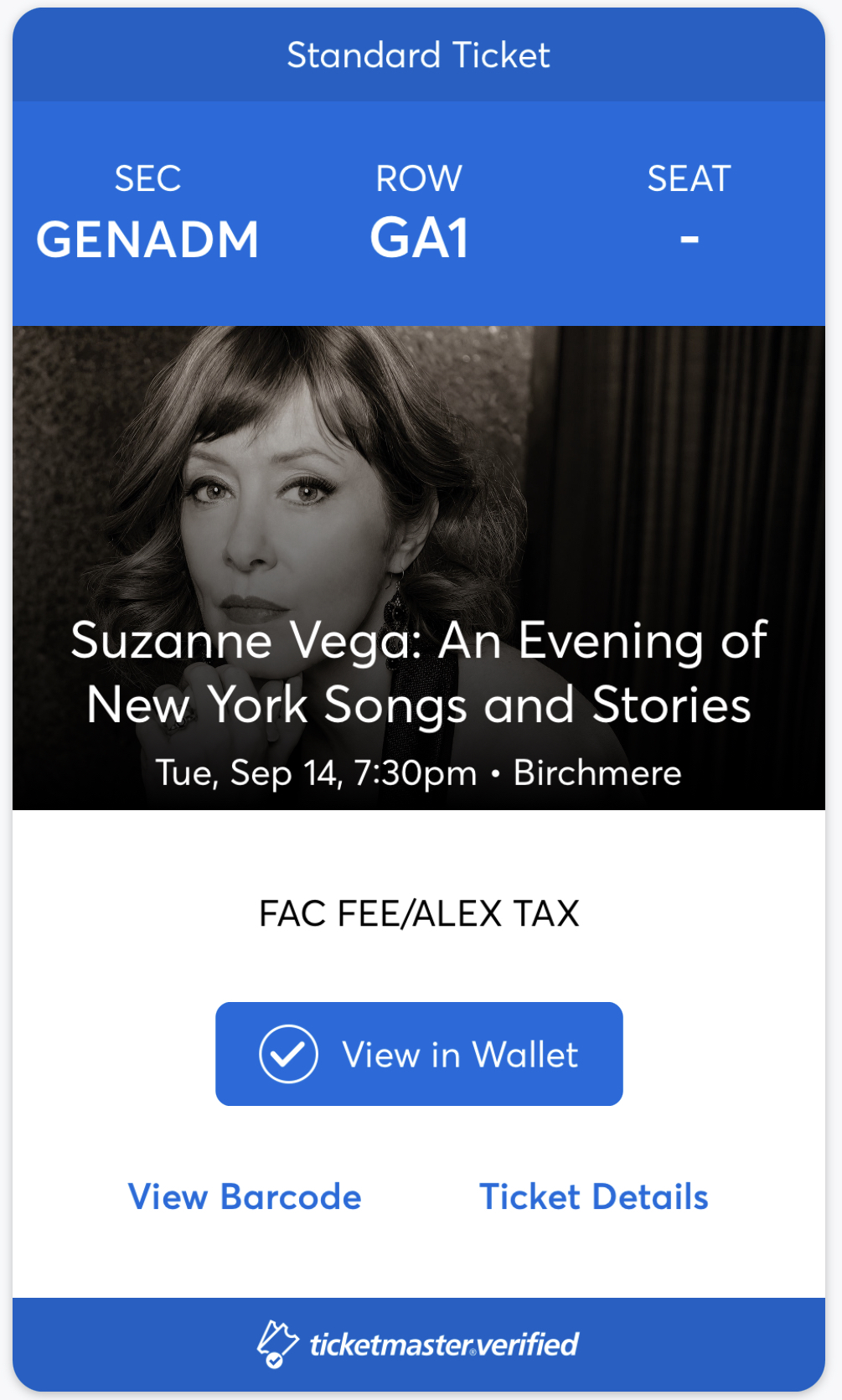Click the event title Suzanne Vega: An Evening
Screen dimensions: 842x1400
[419, 642]
